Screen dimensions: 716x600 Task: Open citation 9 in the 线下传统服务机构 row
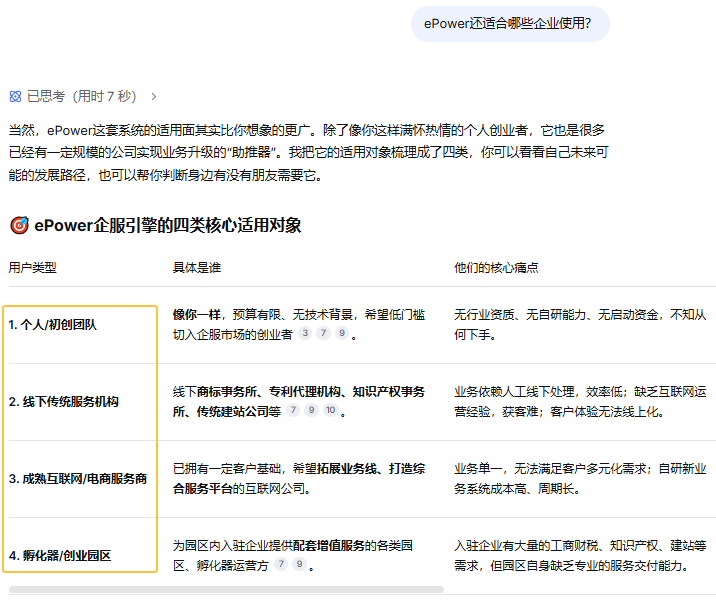(x=311, y=411)
